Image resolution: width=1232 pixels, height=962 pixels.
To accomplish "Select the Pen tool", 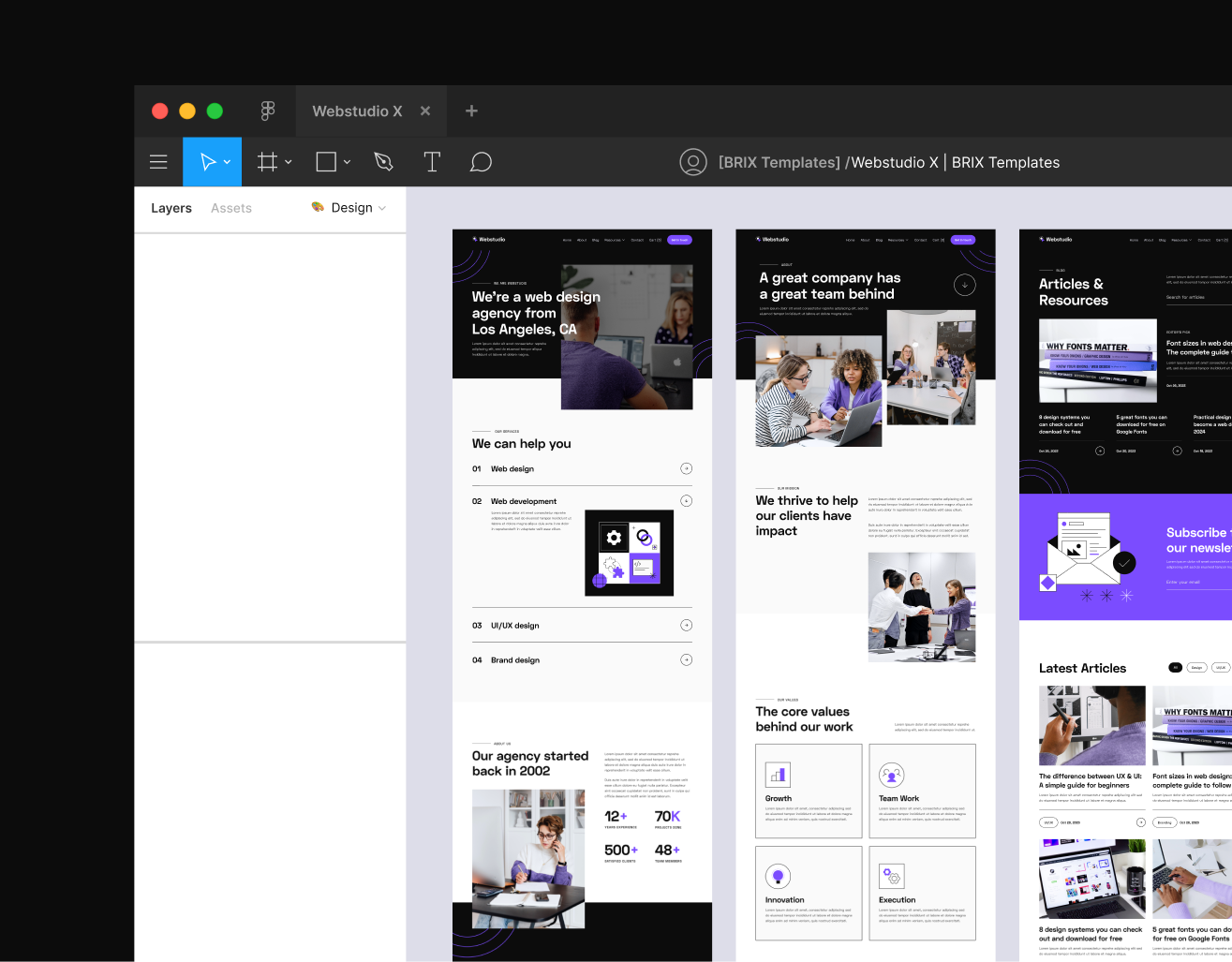I will click(383, 162).
